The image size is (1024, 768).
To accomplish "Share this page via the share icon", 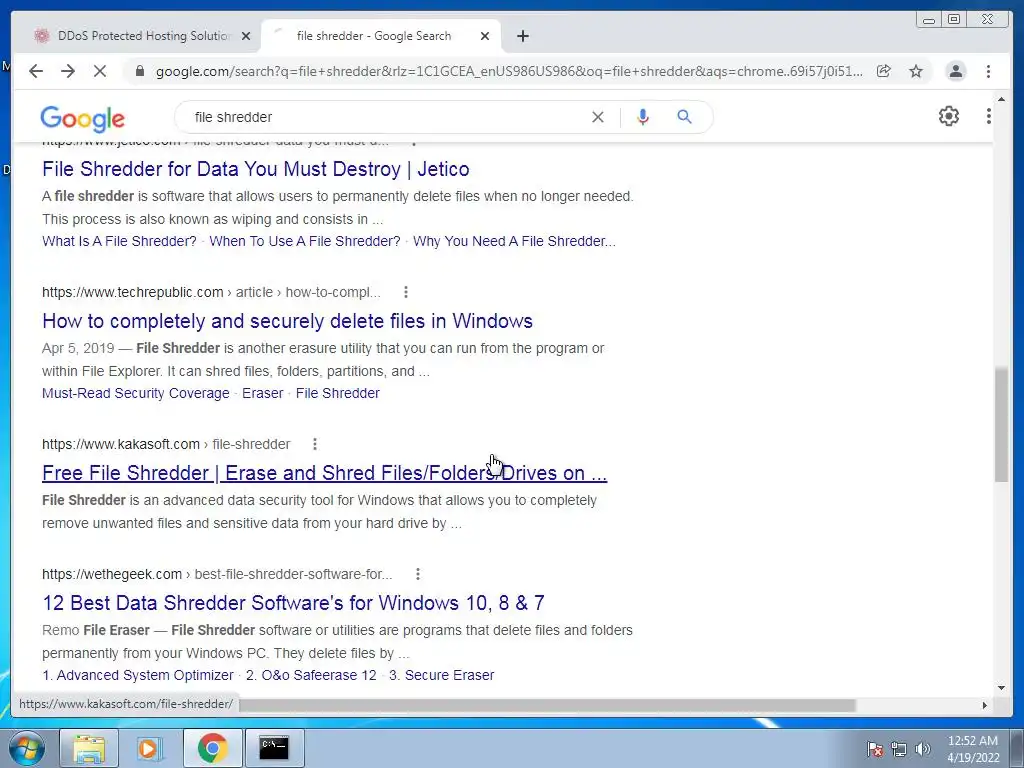I will tap(884, 71).
